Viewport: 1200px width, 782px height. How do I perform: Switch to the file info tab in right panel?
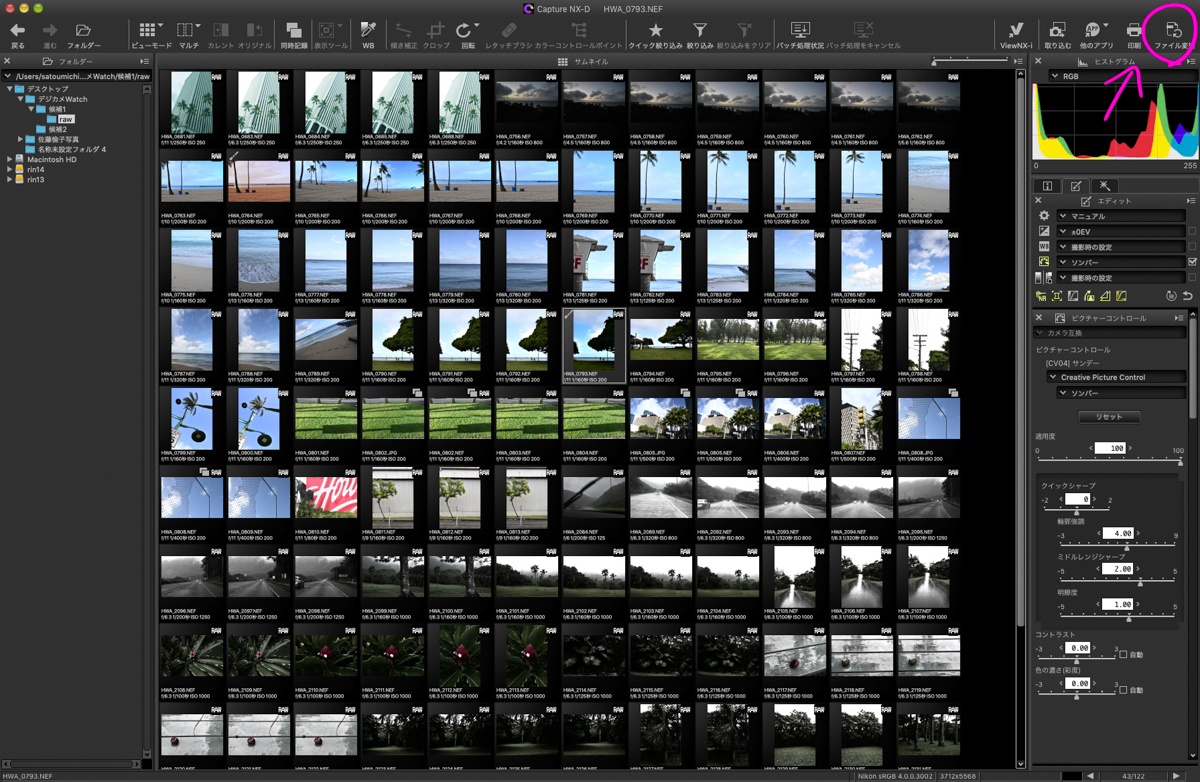tap(1047, 186)
